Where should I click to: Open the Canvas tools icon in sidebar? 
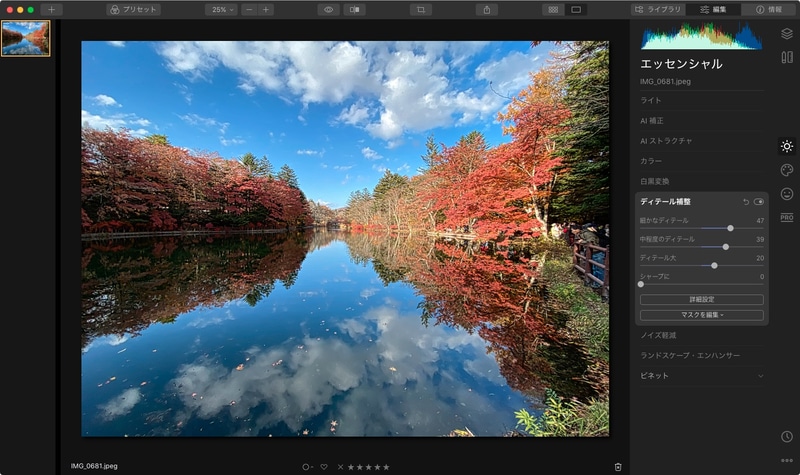coord(787,57)
